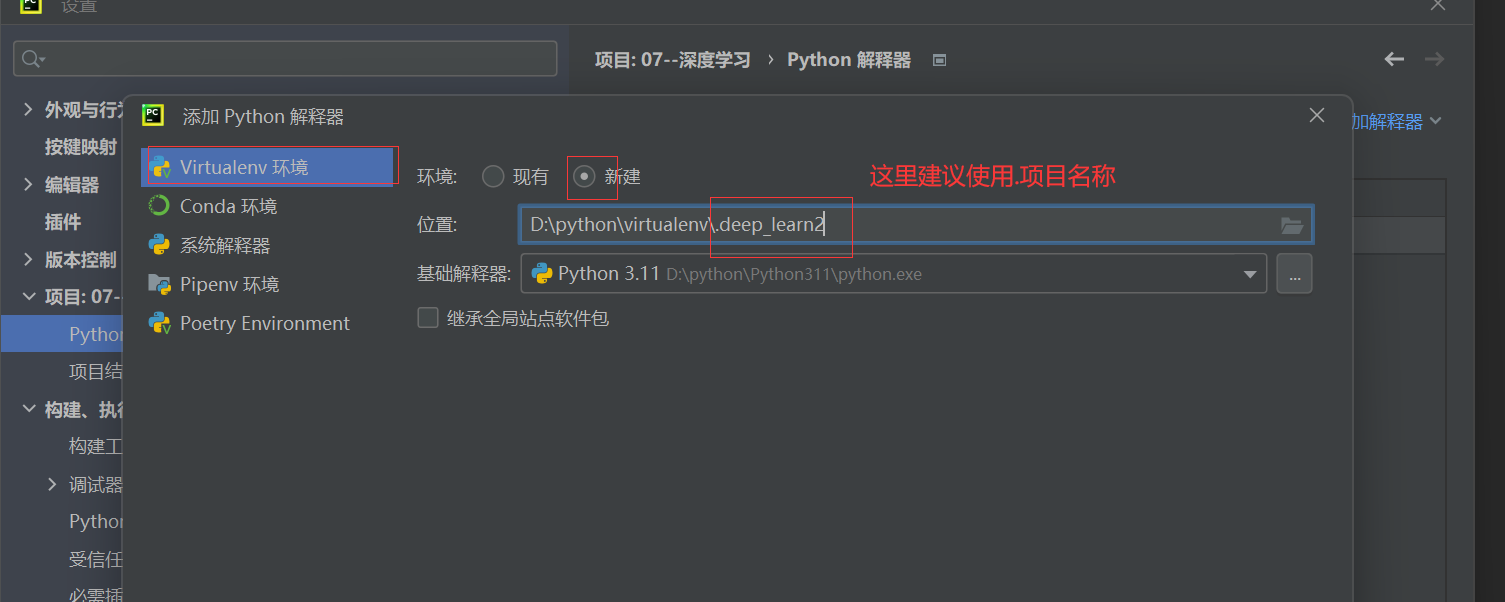Select Virtualenv 环境 in the interpreter list
This screenshot has height=602, width=1505.
pyautogui.click(x=267, y=167)
